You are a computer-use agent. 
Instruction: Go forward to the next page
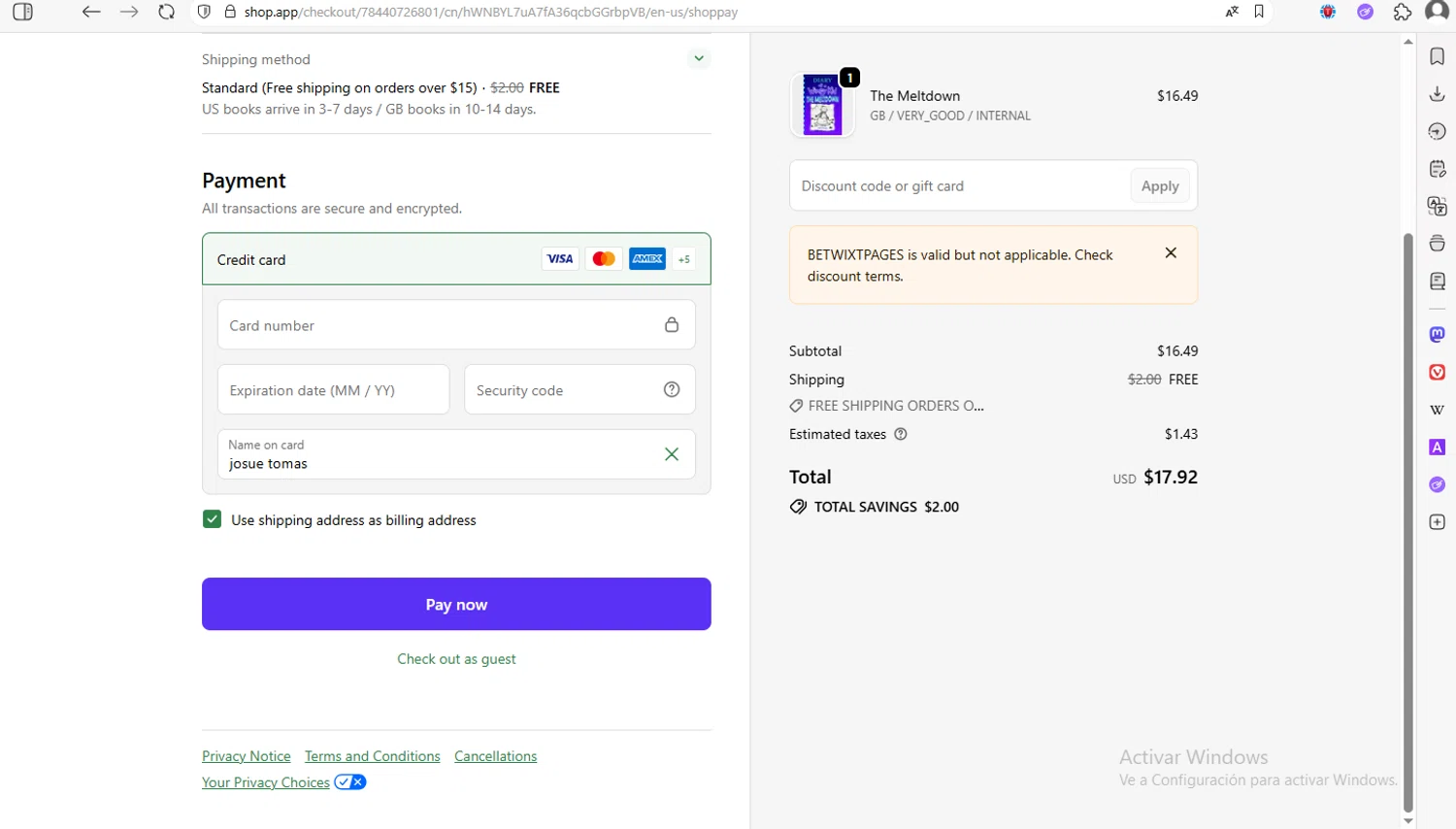[x=129, y=12]
